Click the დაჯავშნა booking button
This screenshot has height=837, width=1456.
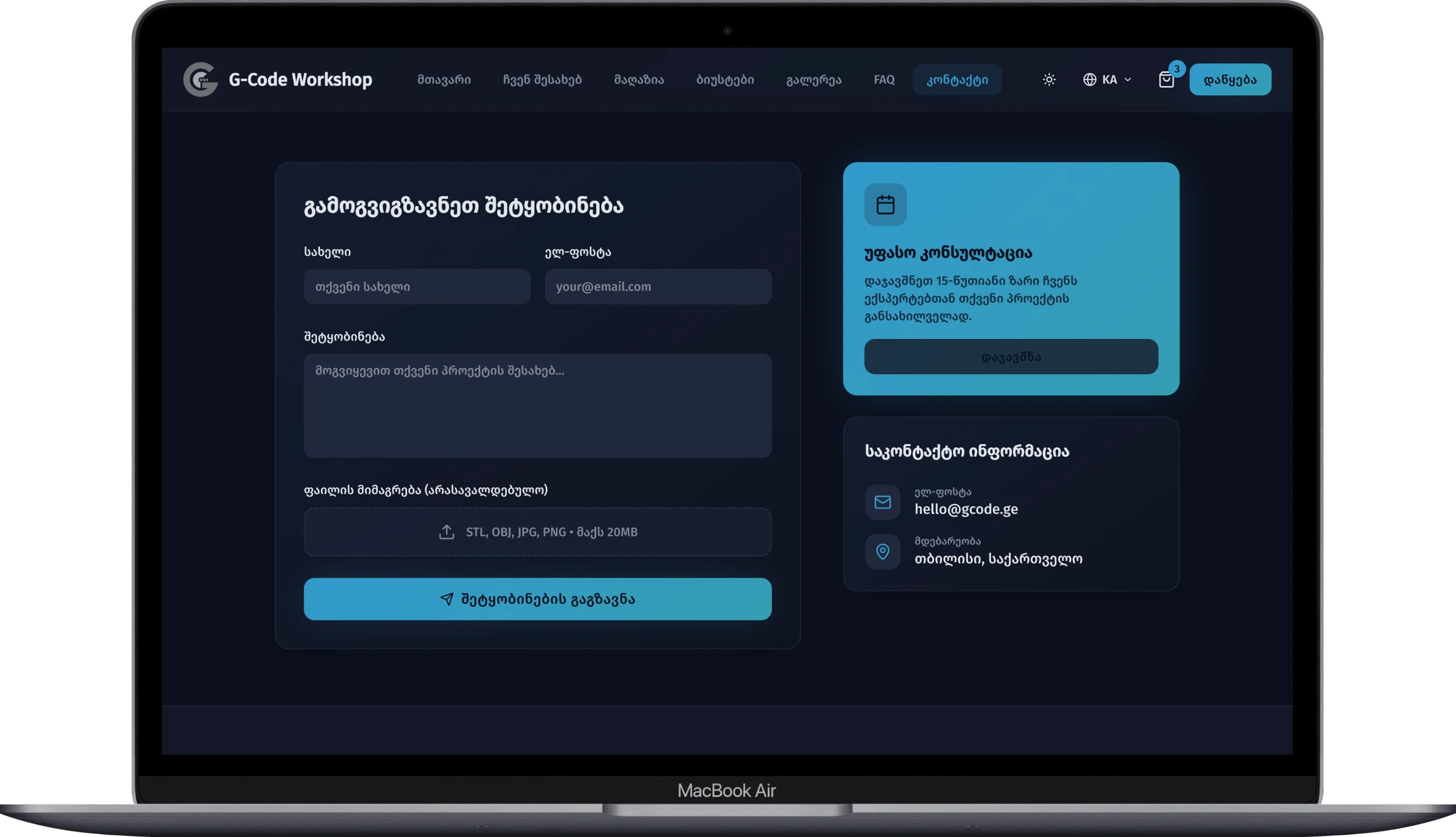point(1011,356)
